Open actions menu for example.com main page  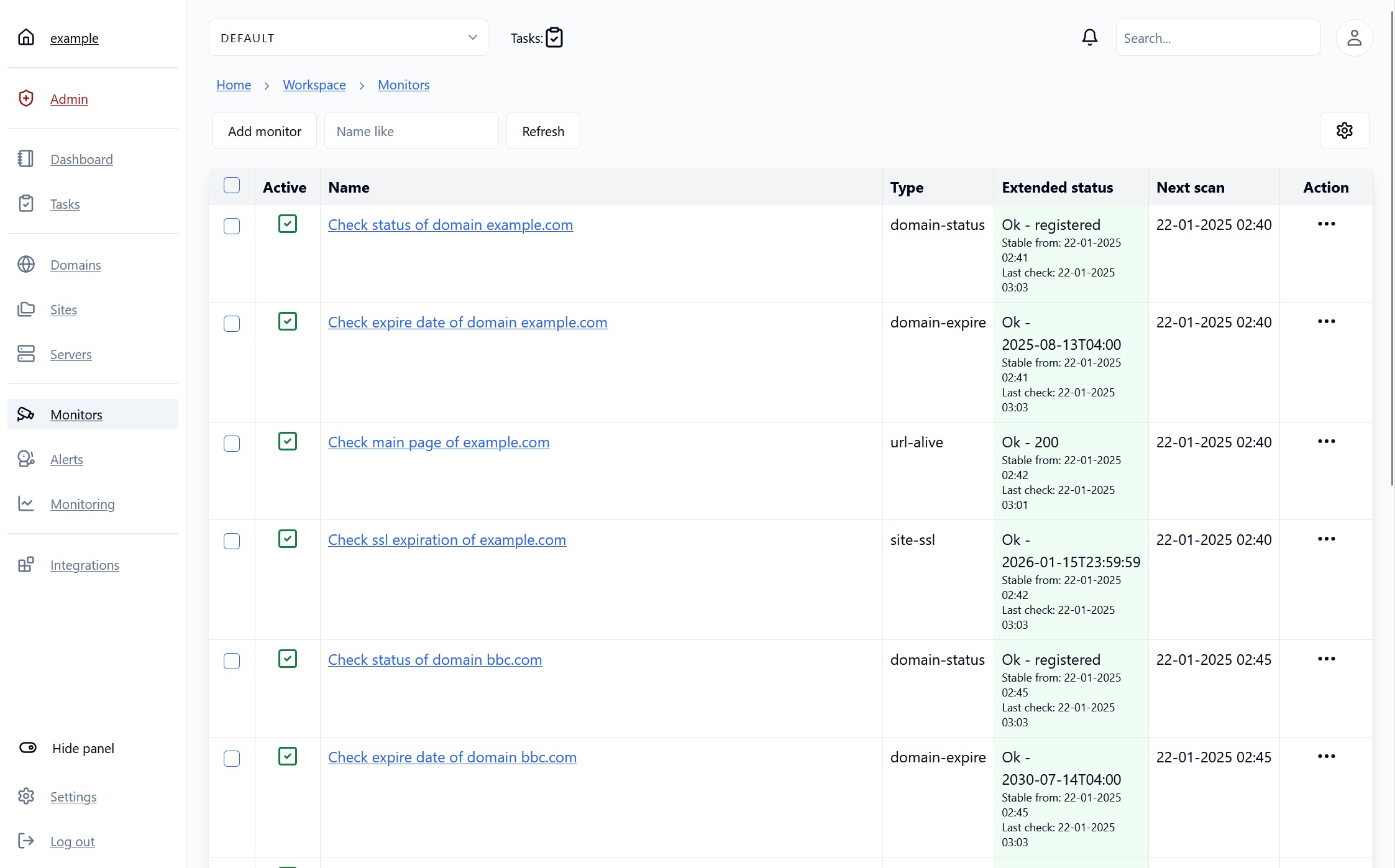pos(1327,441)
